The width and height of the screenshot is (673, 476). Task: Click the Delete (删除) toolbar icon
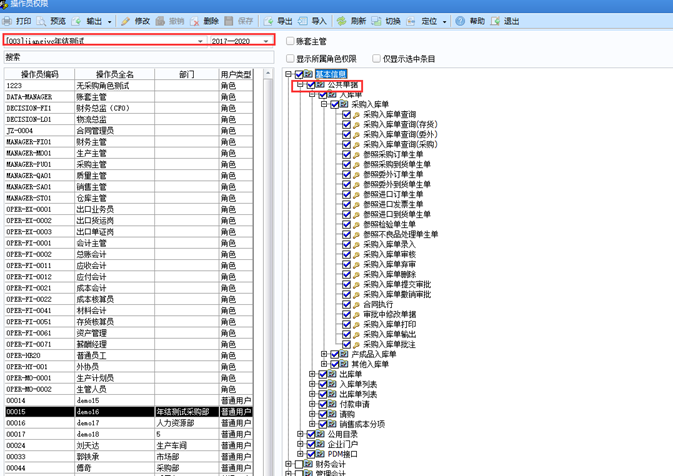[194, 21]
